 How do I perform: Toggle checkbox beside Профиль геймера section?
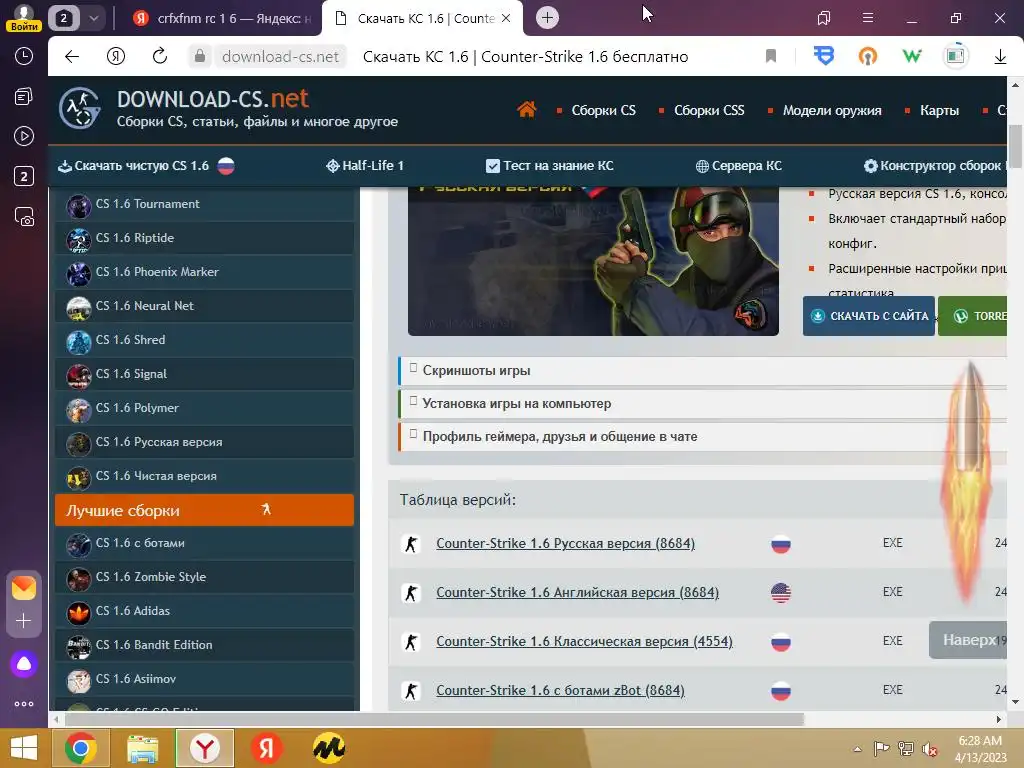(x=413, y=433)
